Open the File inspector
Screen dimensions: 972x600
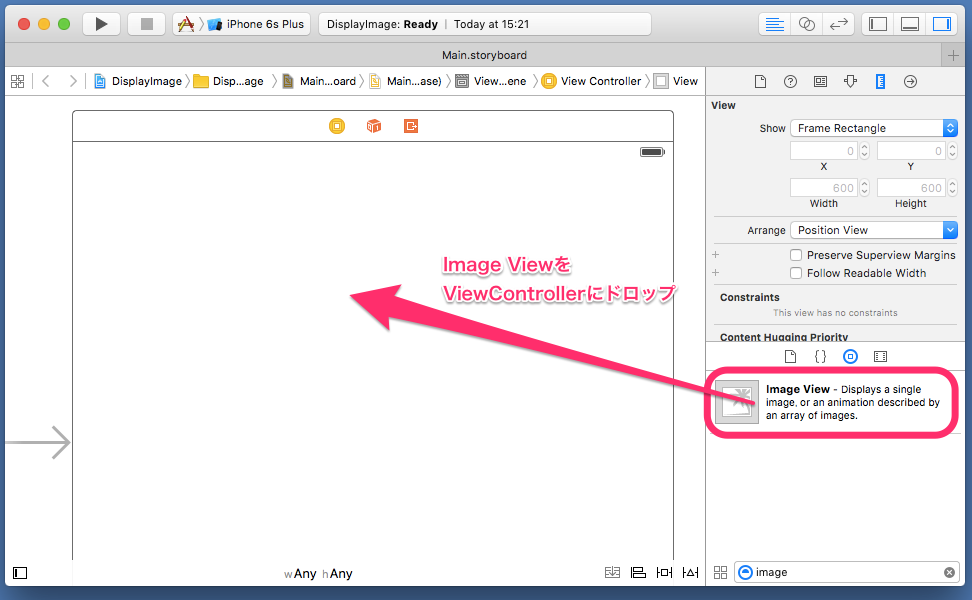[760, 81]
